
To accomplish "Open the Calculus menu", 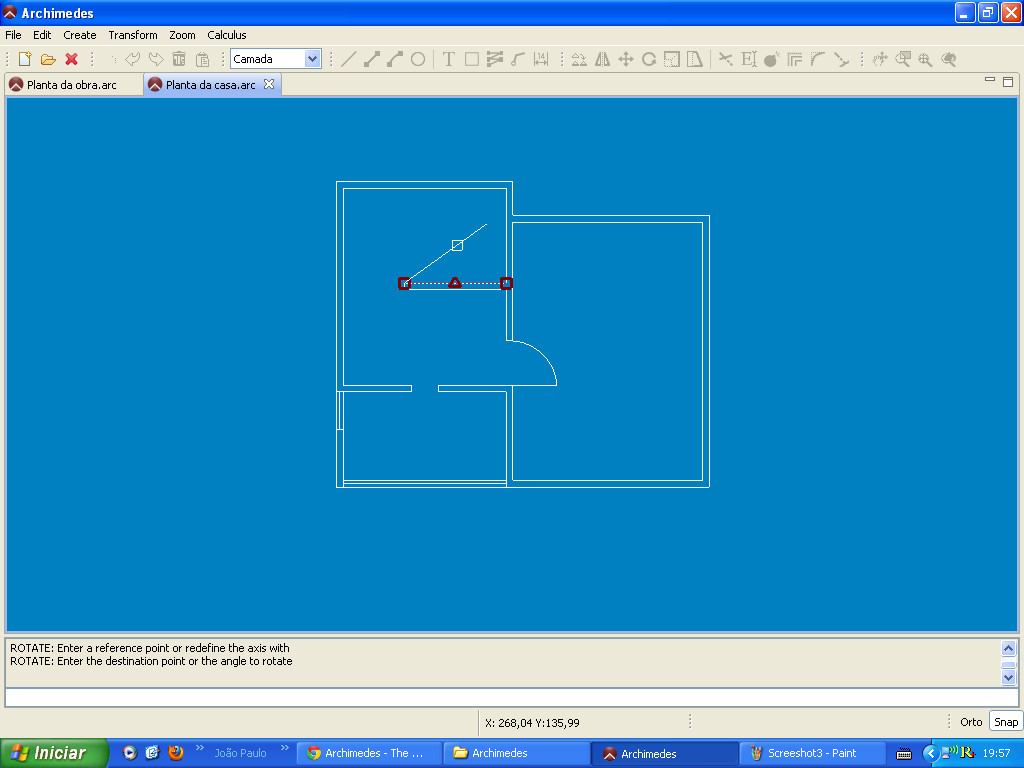I will click(x=227, y=35).
